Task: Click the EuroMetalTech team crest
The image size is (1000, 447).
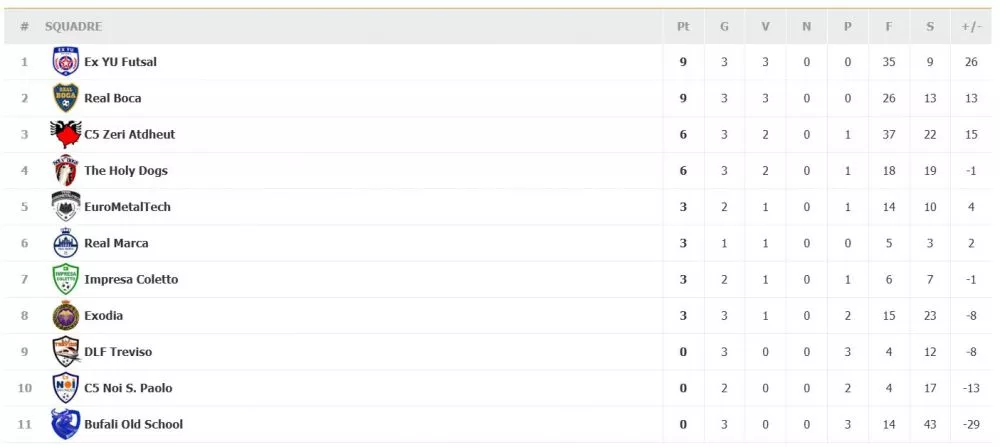Action: [66, 207]
